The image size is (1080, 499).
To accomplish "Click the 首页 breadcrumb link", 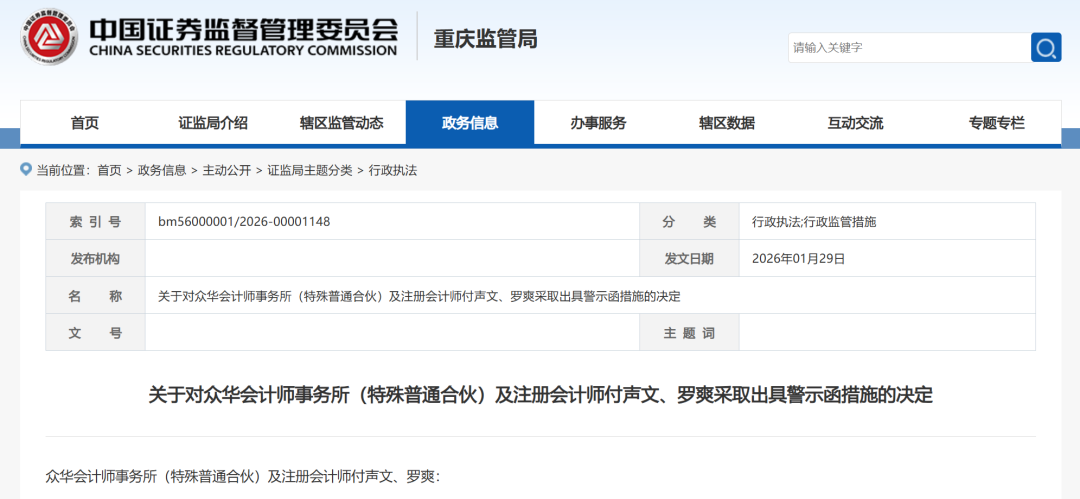I will 109,171.
